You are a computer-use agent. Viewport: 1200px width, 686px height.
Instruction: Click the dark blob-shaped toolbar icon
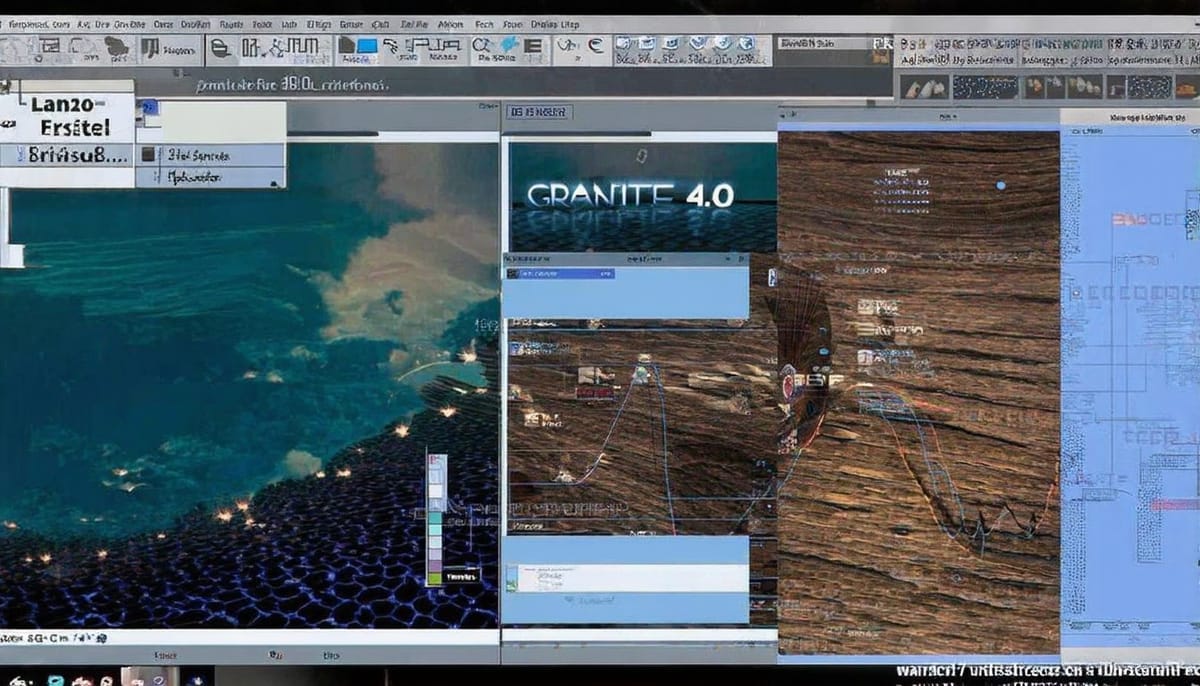117,47
